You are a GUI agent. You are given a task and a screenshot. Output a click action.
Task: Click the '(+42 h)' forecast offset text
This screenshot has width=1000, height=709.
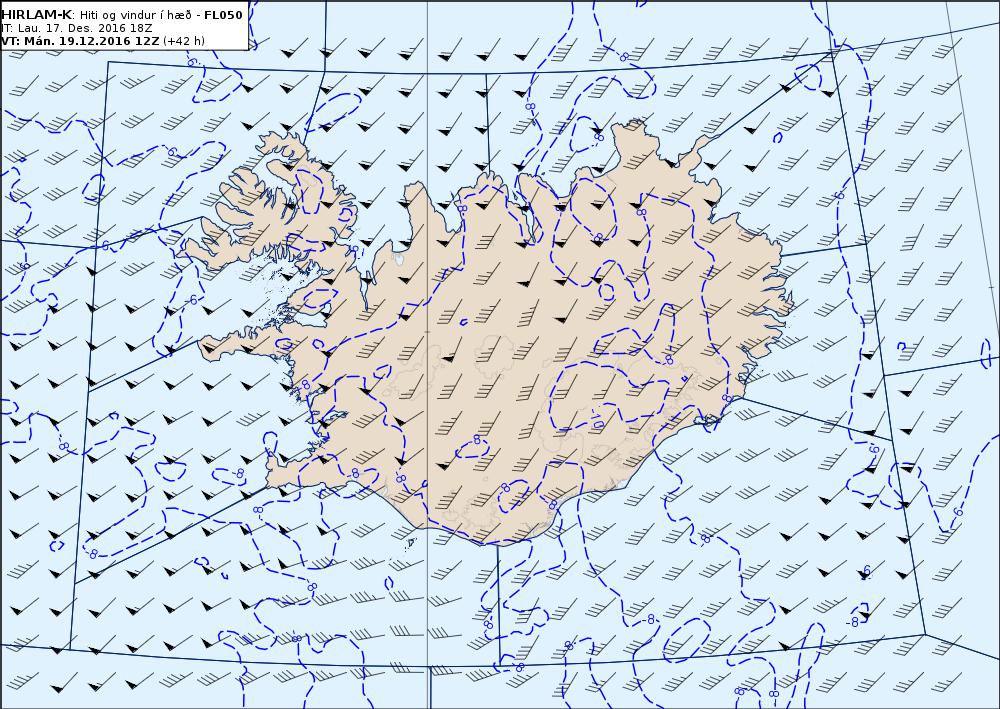[x=184, y=41]
